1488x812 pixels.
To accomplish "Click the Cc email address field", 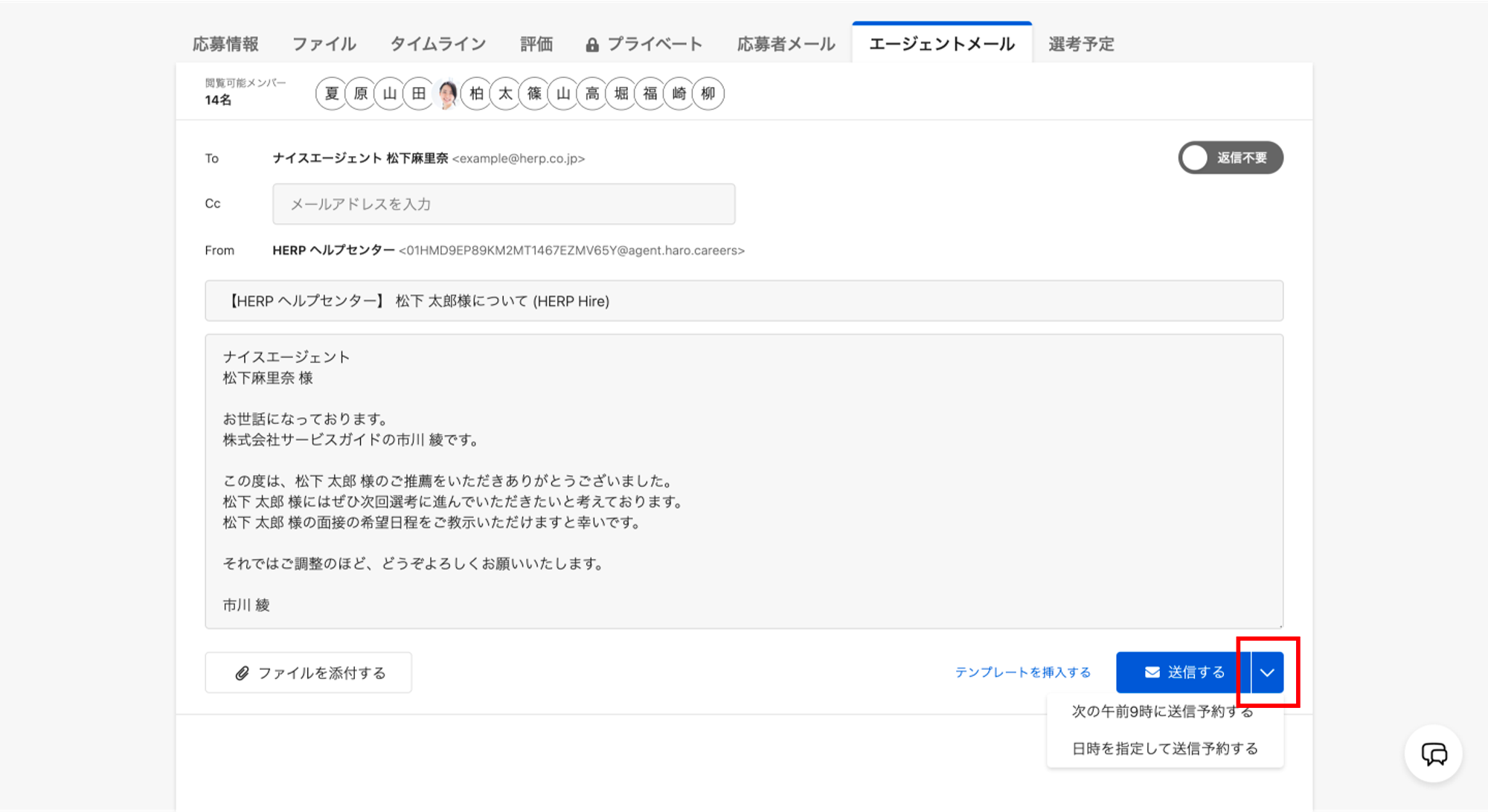I will coord(504,204).
